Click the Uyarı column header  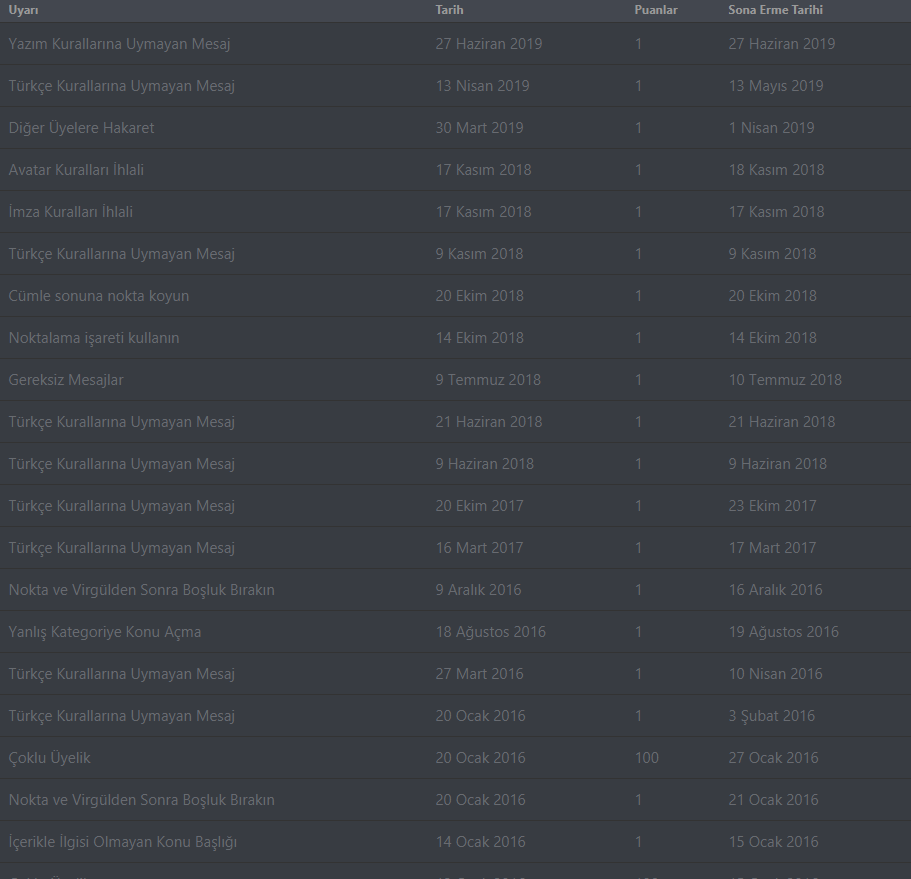(23, 10)
